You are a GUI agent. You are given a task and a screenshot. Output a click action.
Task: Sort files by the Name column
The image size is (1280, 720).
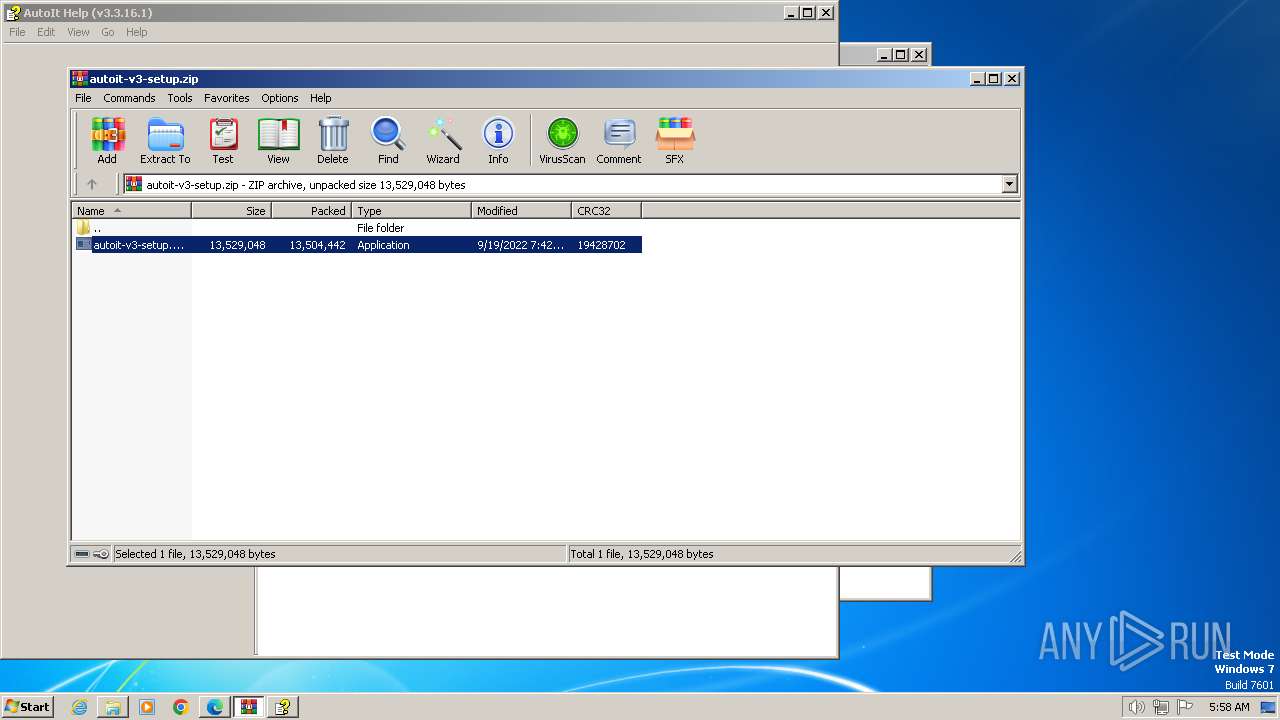tap(131, 211)
